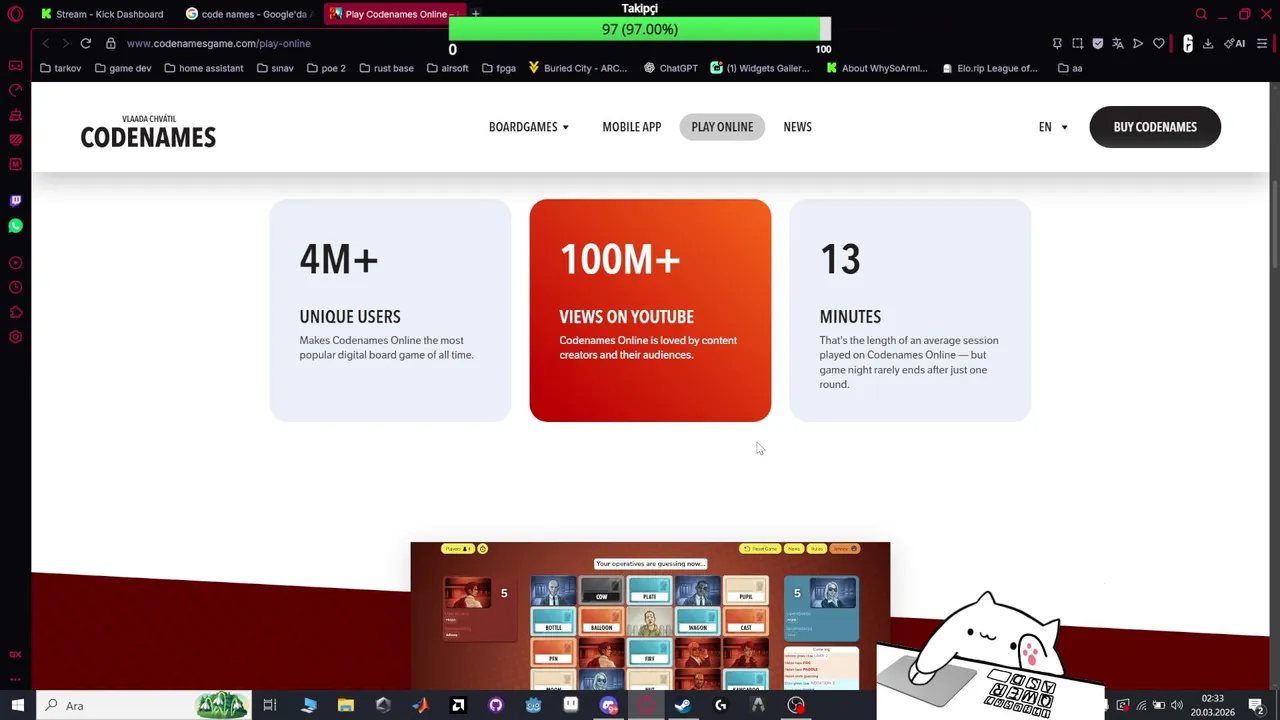Click the 4M+ Unique Users card
The width and height of the screenshot is (1280, 720).
(x=390, y=310)
